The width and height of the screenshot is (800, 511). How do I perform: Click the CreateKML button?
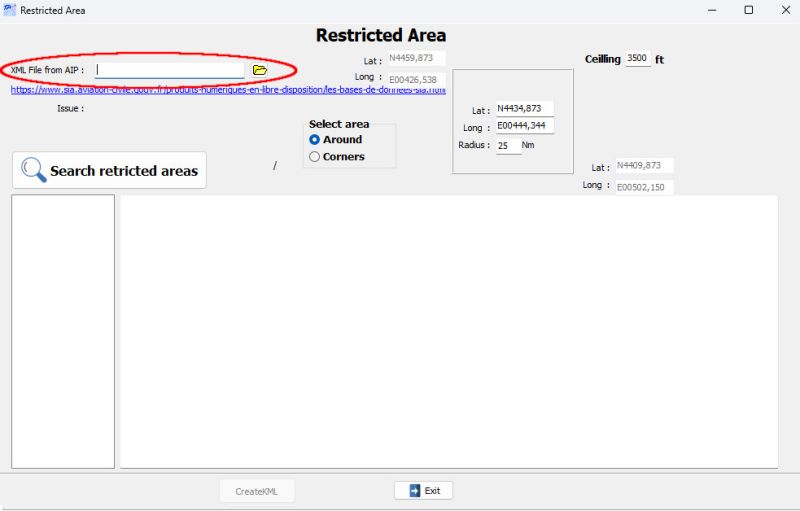pyautogui.click(x=257, y=492)
